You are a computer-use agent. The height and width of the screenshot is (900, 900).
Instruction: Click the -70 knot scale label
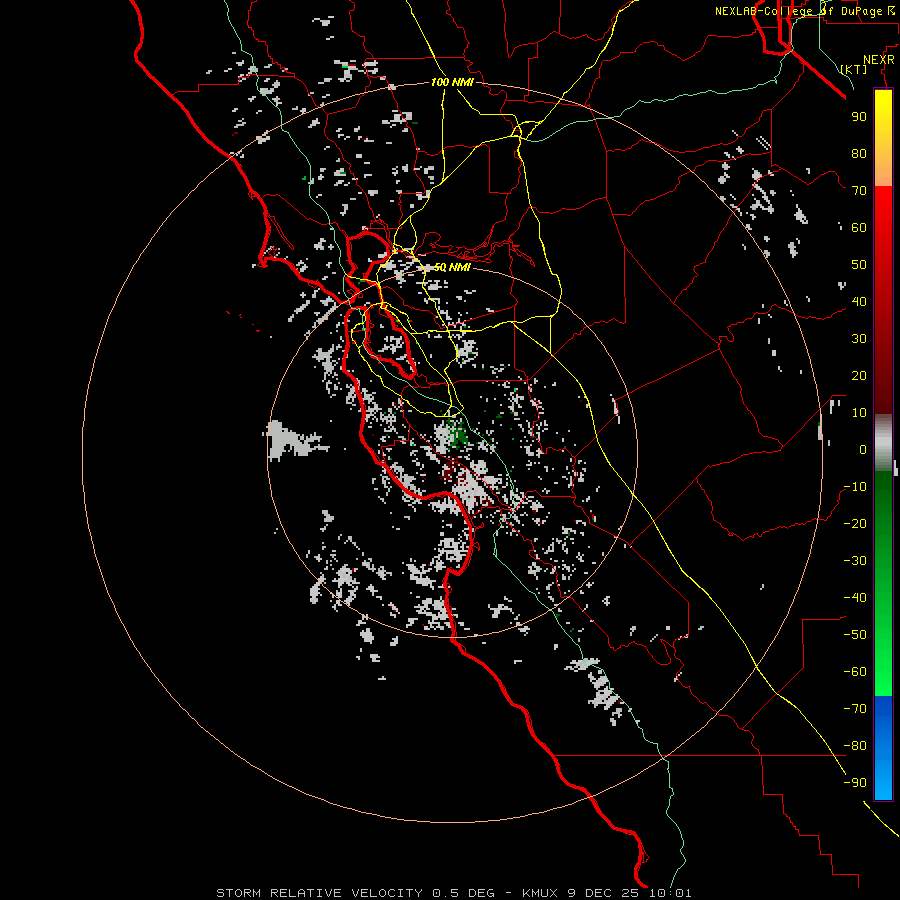click(855, 709)
